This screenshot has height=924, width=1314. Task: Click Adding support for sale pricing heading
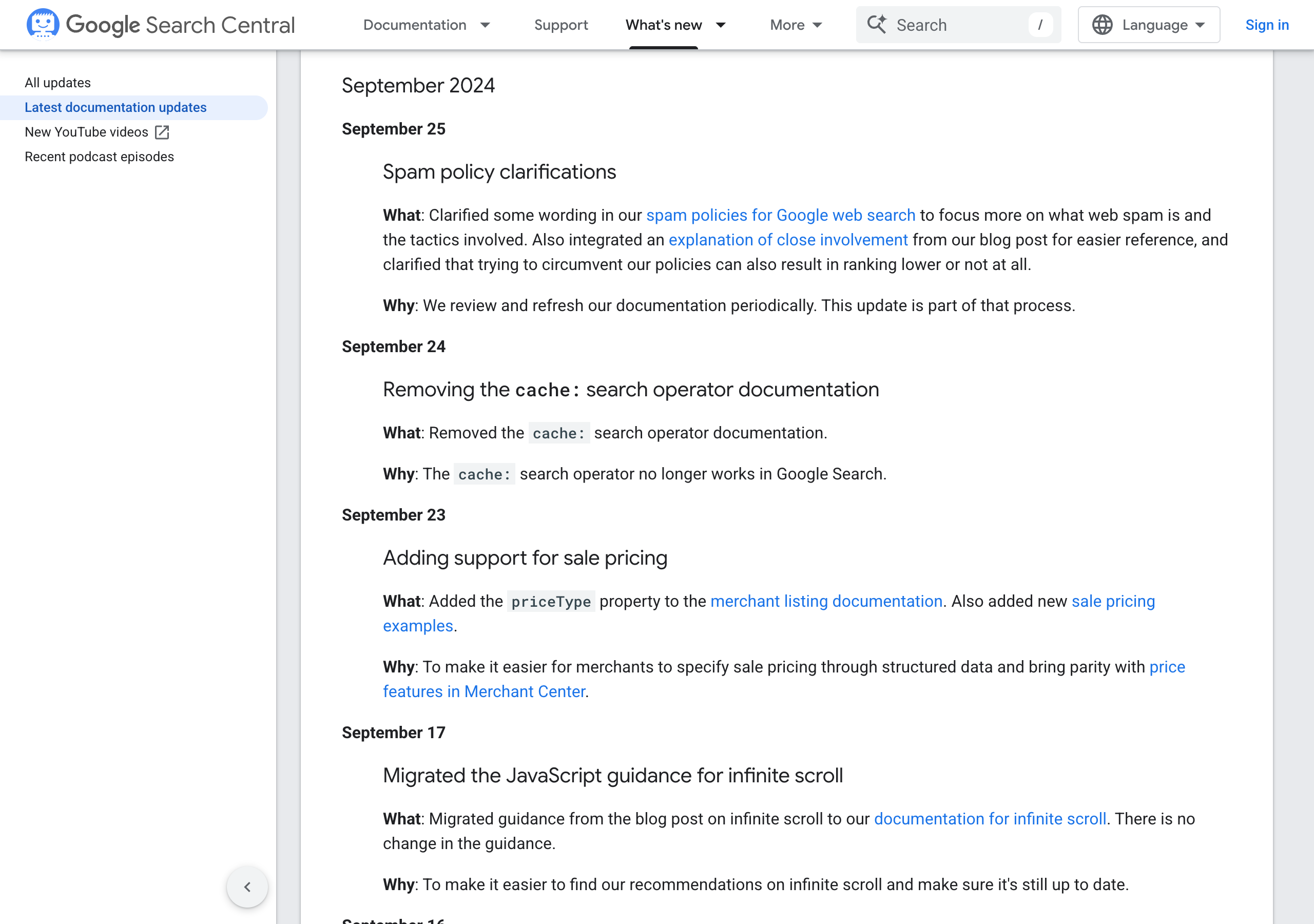pos(525,557)
